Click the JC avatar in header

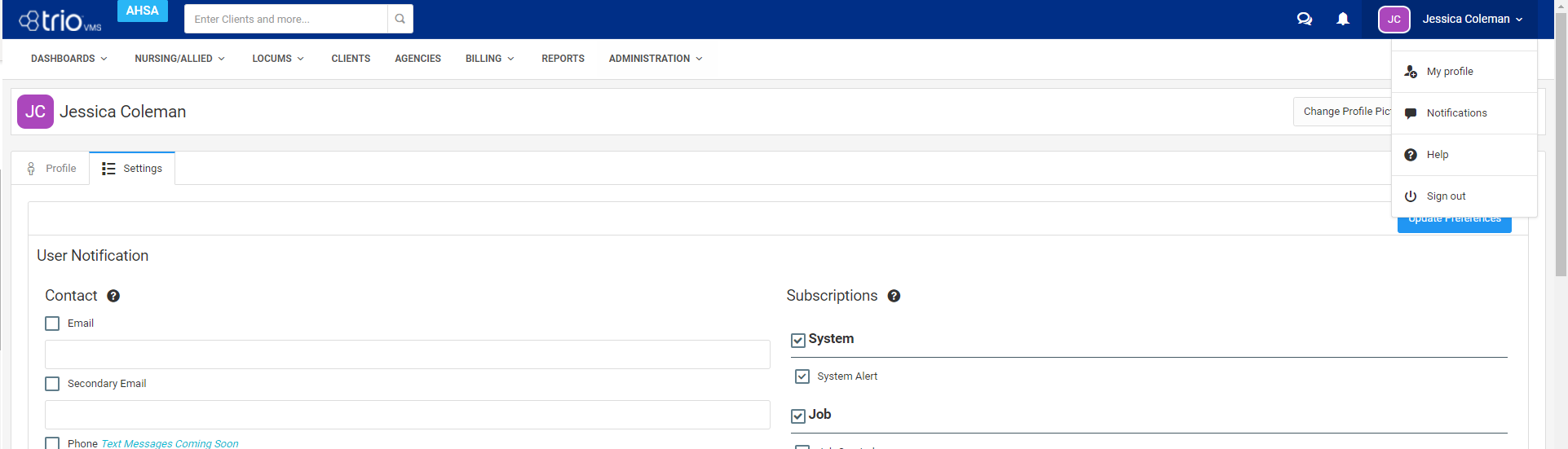pyautogui.click(x=1394, y=19)
